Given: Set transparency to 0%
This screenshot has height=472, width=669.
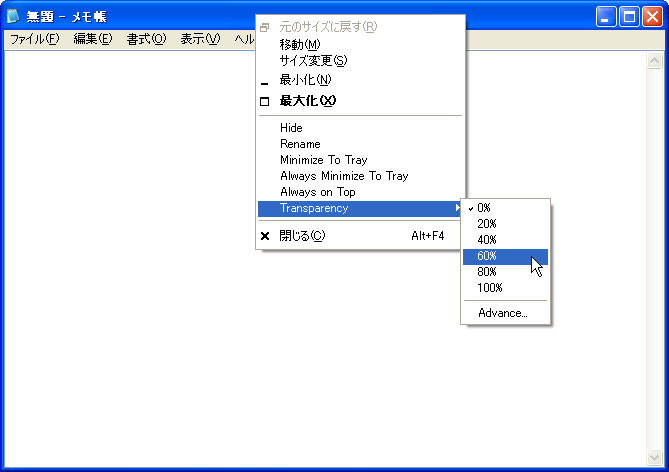Looking at the screenshot, I should pyautogui.click(x=505, y=208).
